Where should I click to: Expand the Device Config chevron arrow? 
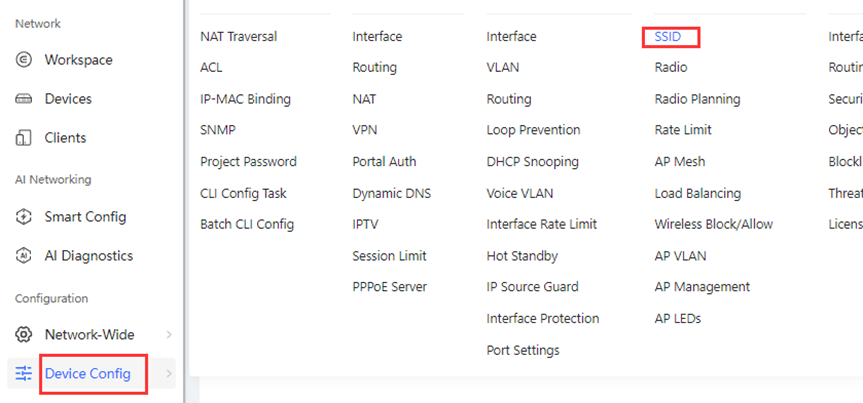click(x=169, y=374)
